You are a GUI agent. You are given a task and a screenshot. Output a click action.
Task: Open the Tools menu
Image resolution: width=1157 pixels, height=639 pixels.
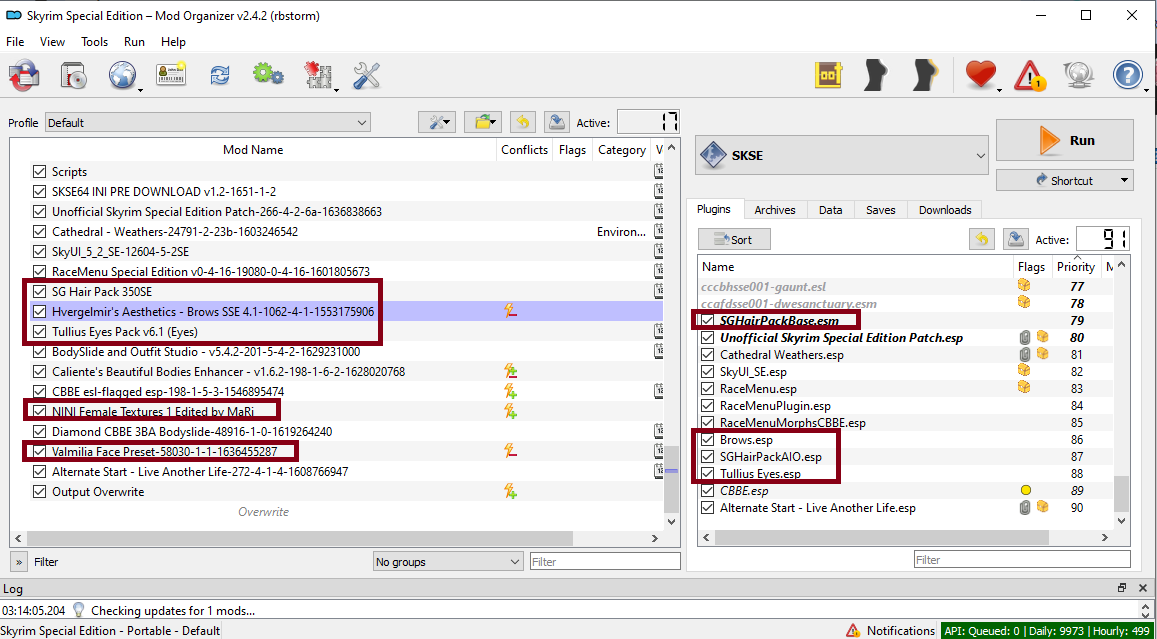(x=94, y=42)
